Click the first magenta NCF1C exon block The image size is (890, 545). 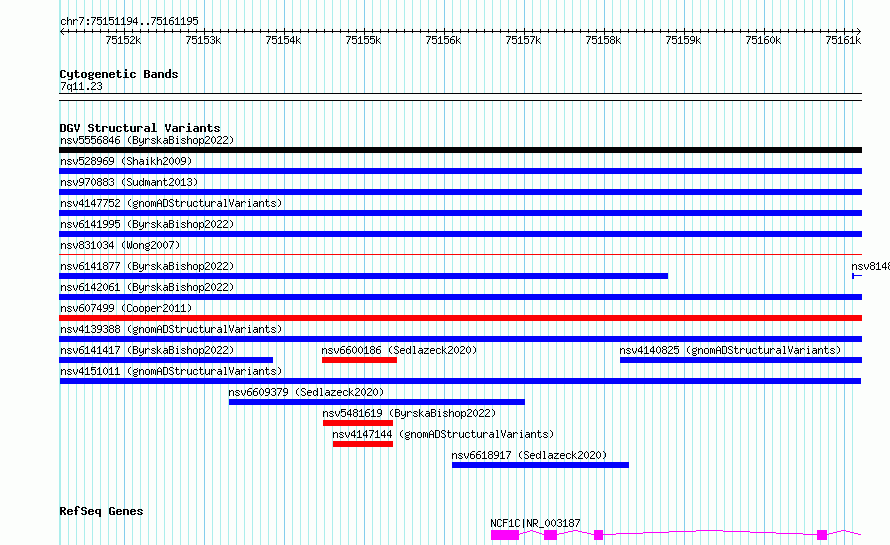click(505, 535)
